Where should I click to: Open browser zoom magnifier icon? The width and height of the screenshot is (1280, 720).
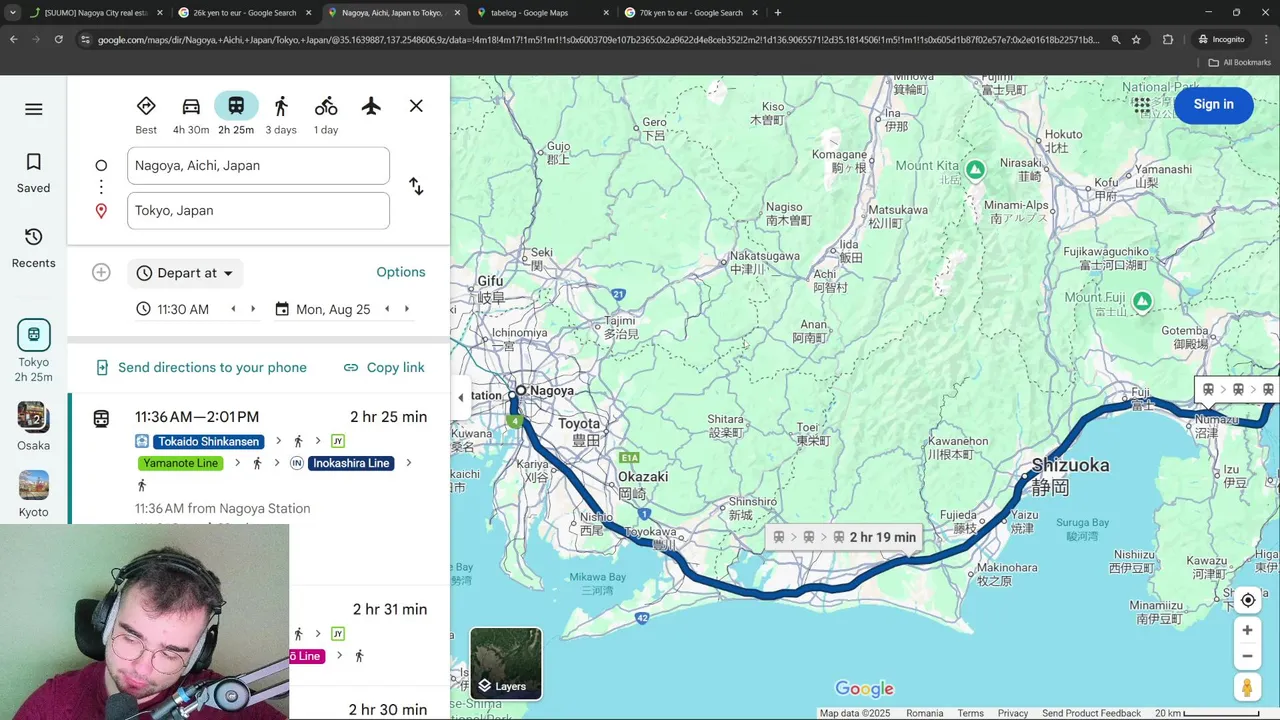[x=1115, y=40]
